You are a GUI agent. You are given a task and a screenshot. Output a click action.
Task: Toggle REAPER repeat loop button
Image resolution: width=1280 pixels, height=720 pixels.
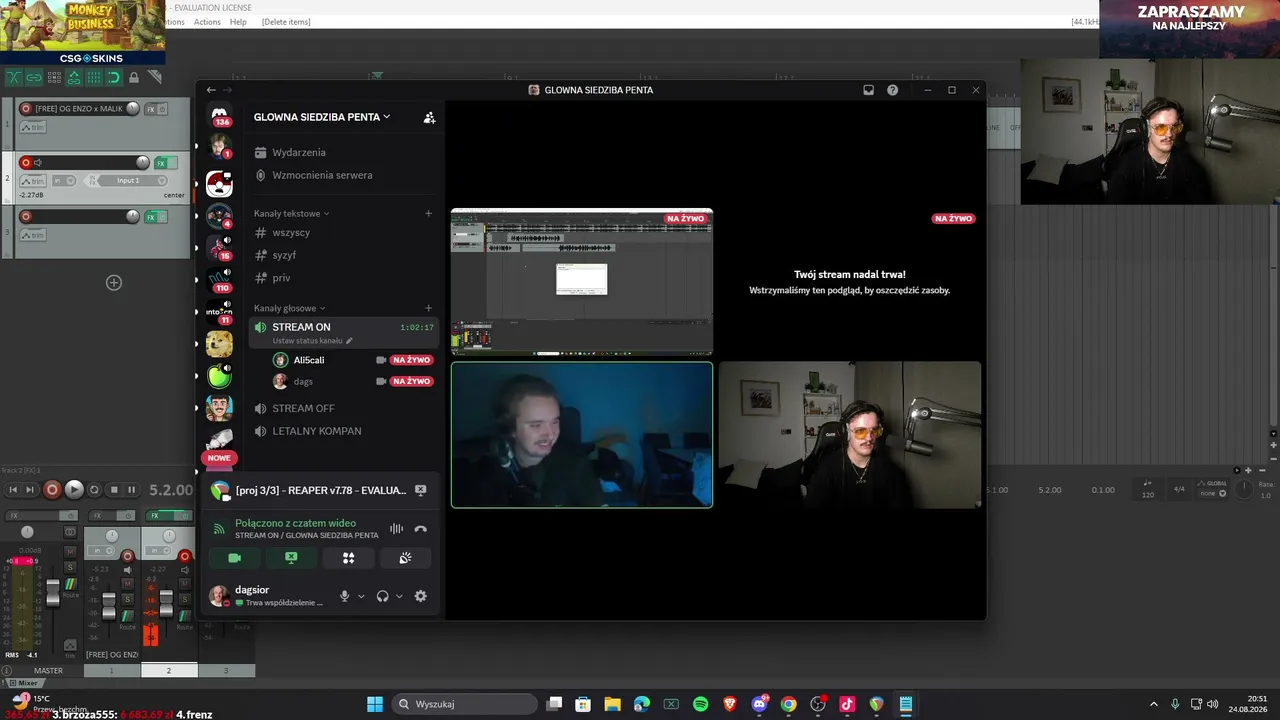94,490
